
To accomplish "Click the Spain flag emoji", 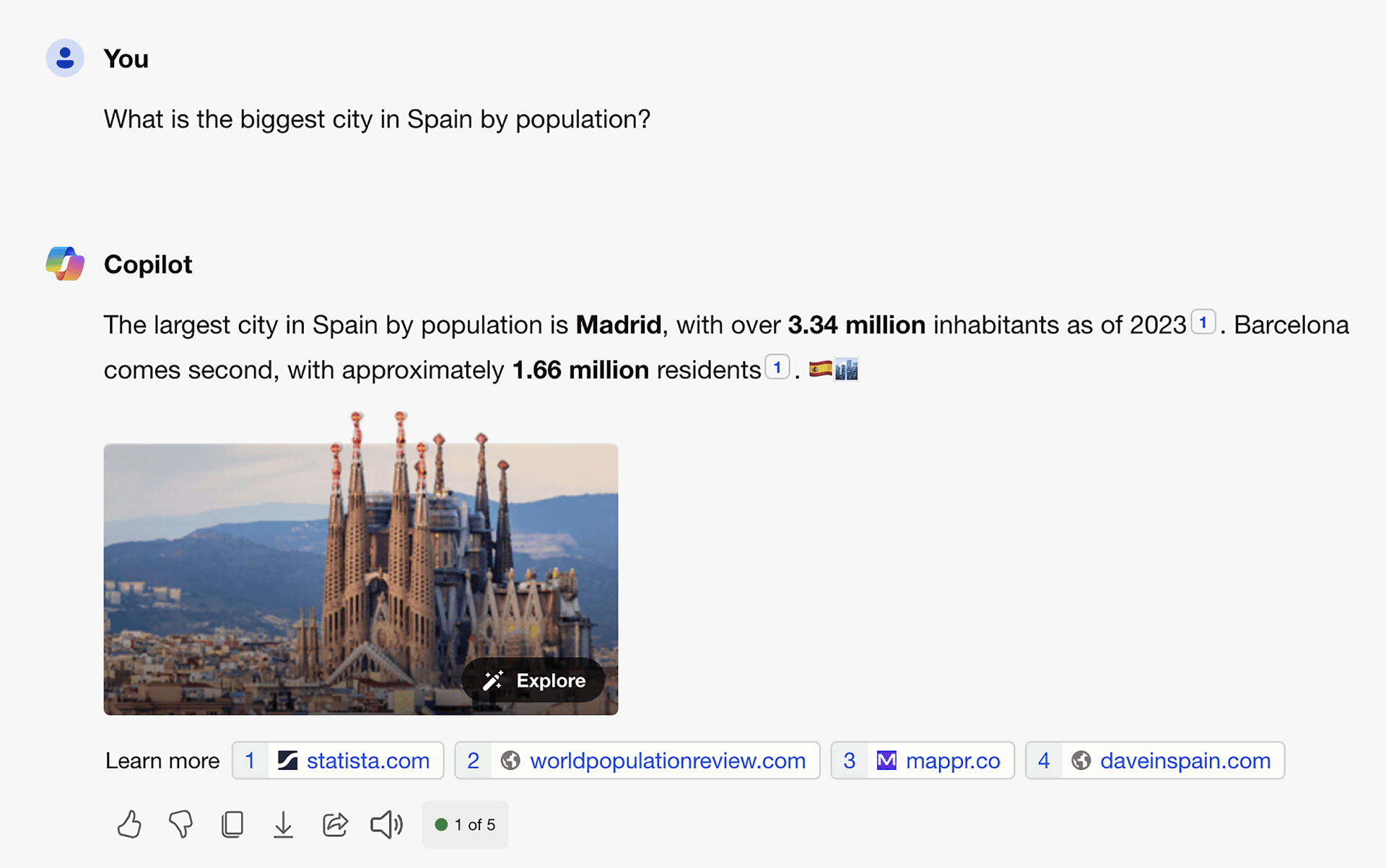I will [x=820, y=369].
